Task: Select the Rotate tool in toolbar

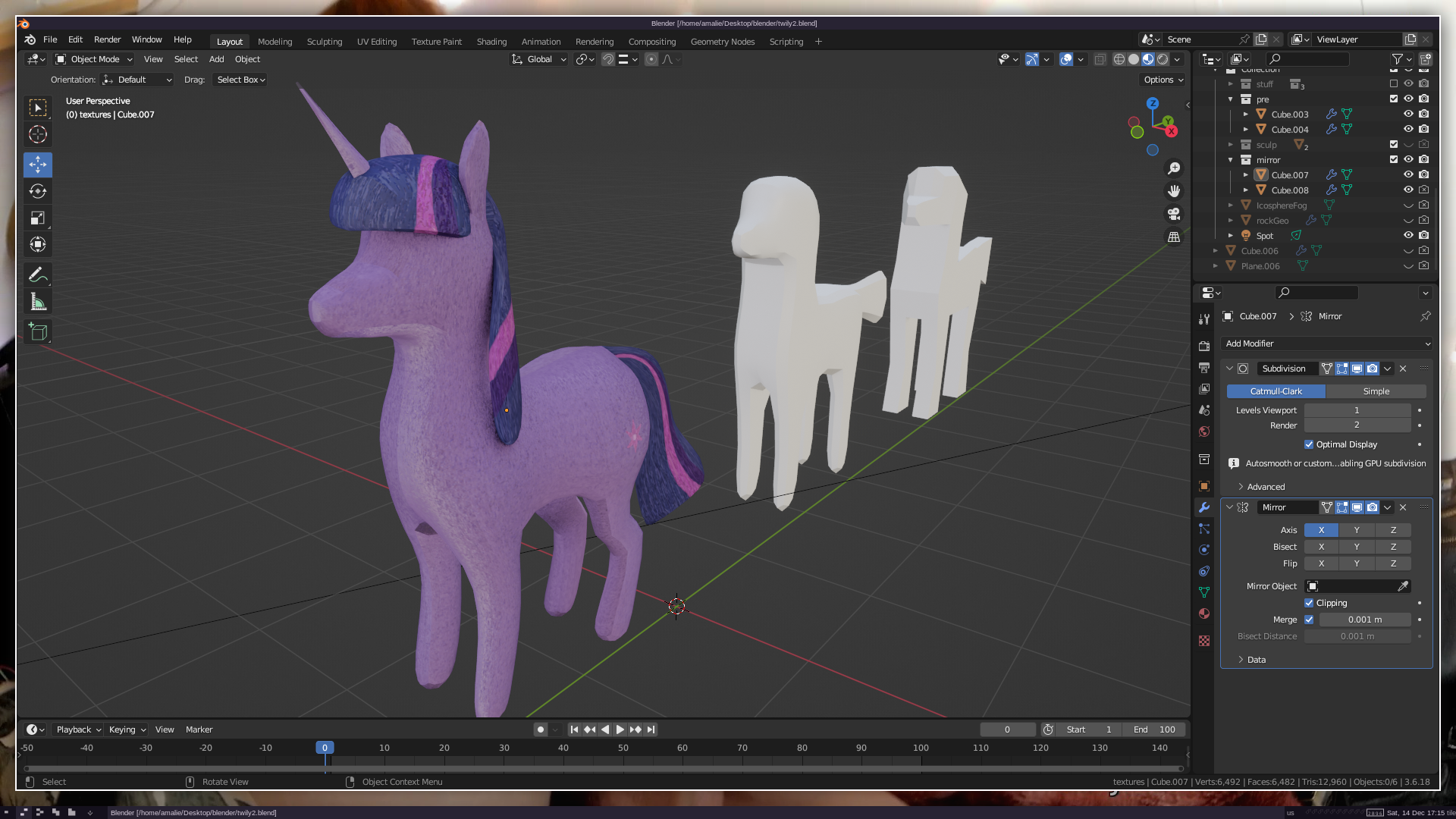Action: point(38,191)
